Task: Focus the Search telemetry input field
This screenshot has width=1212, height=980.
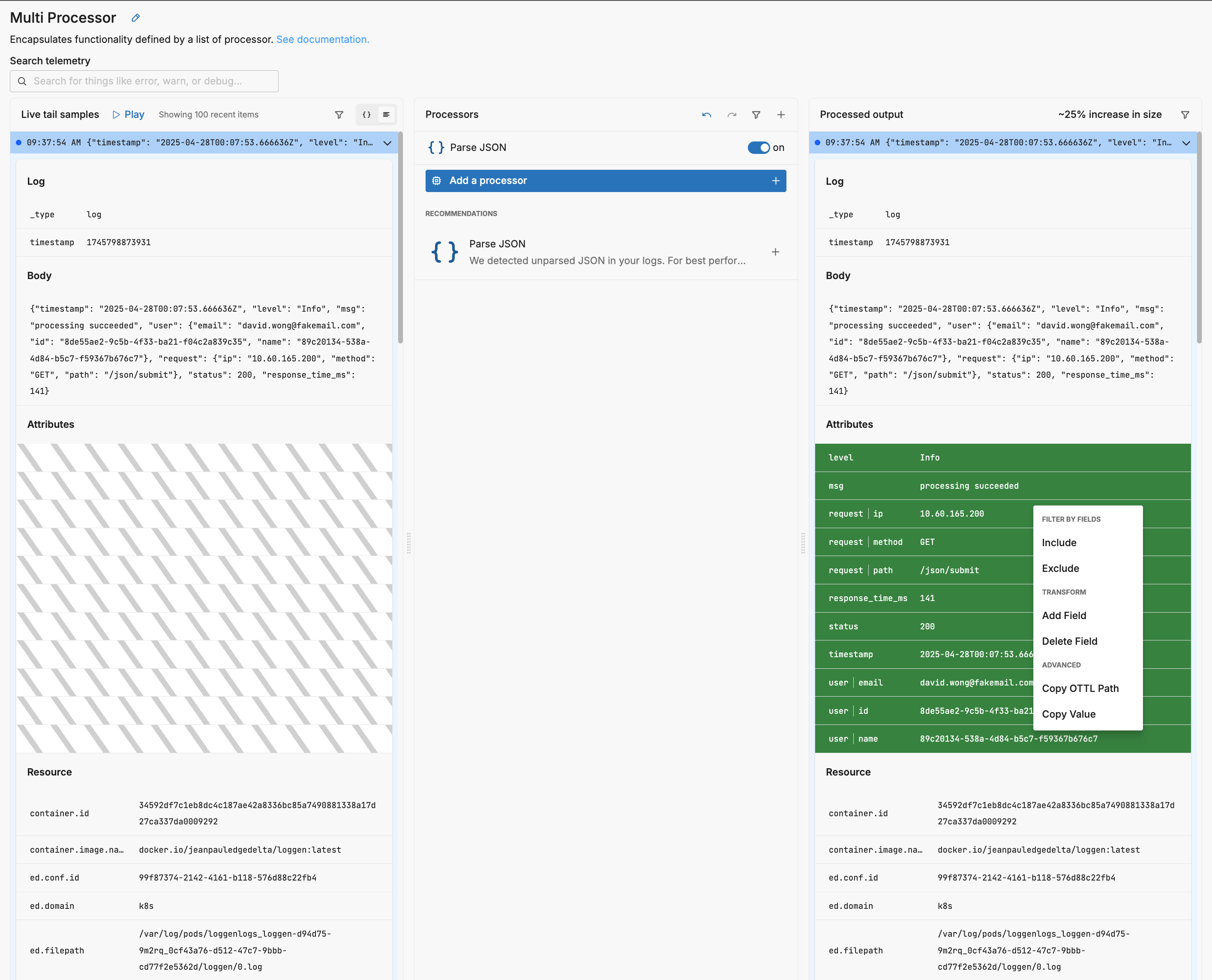Action: point(144,81)
